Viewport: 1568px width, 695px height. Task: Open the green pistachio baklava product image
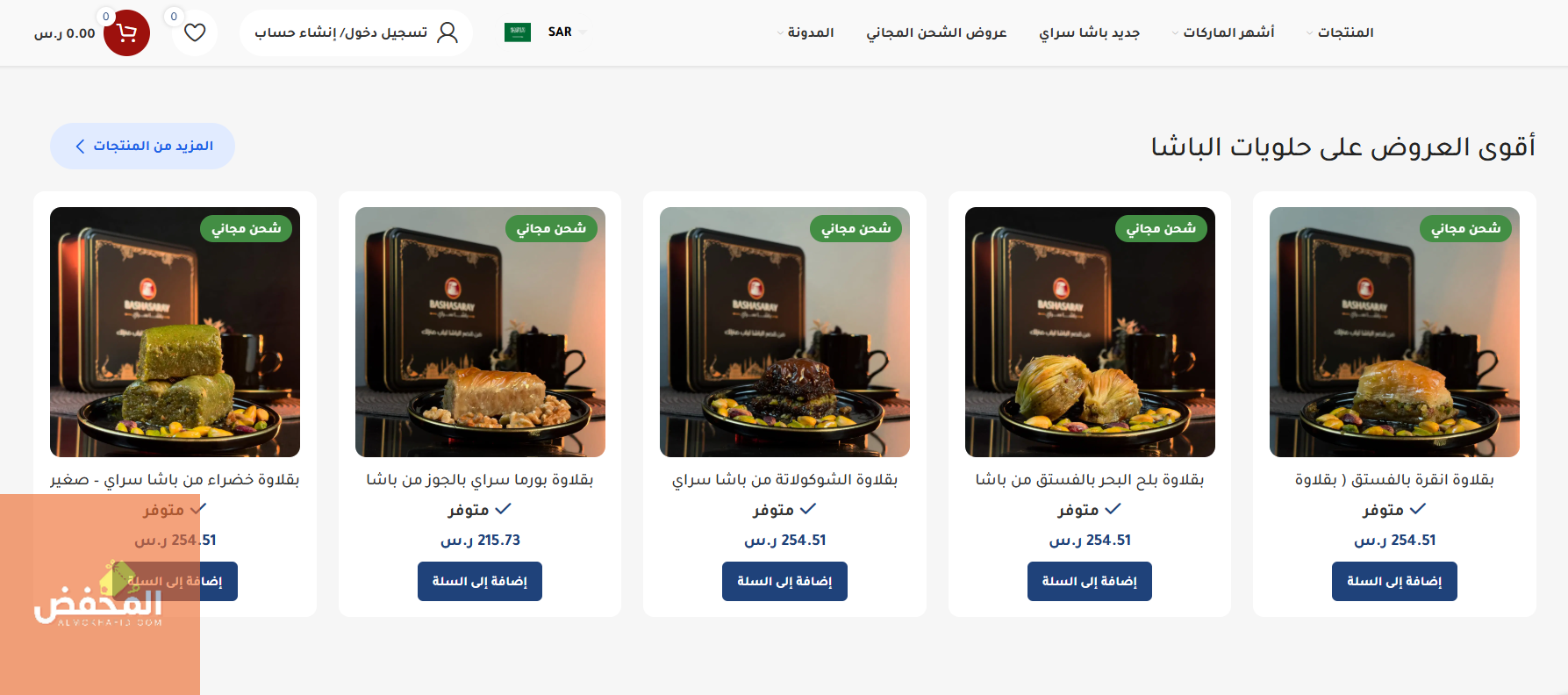tap(175, 332)
